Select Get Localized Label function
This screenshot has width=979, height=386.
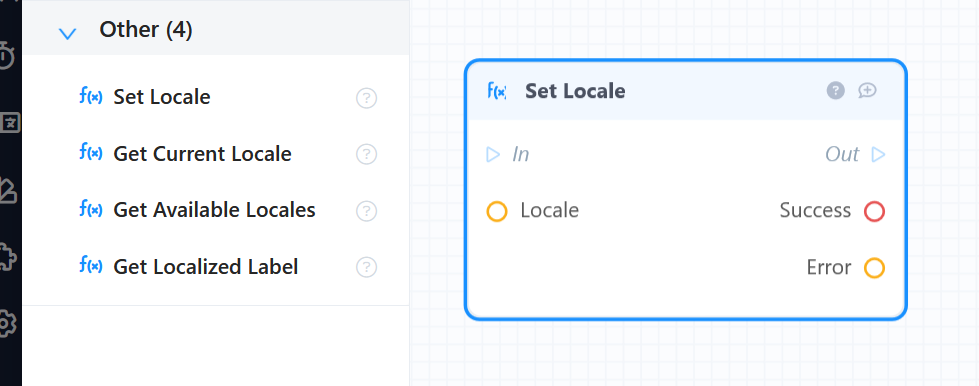point(205,267)
